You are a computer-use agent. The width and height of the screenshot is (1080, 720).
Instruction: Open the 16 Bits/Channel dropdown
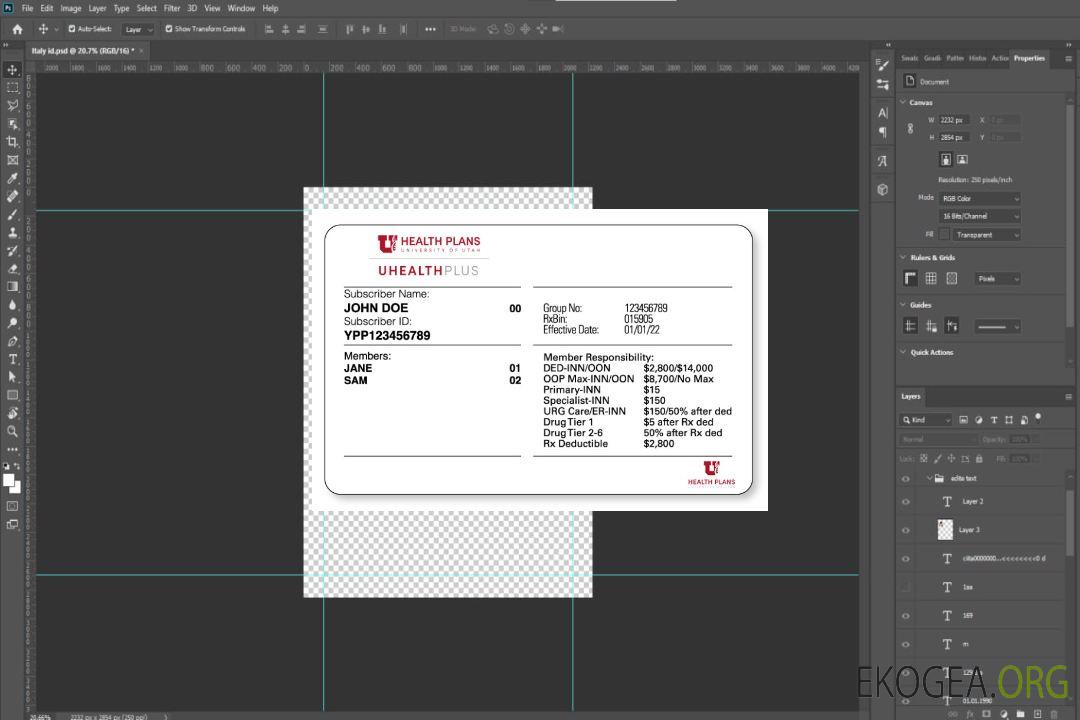(x=979, y=216)
